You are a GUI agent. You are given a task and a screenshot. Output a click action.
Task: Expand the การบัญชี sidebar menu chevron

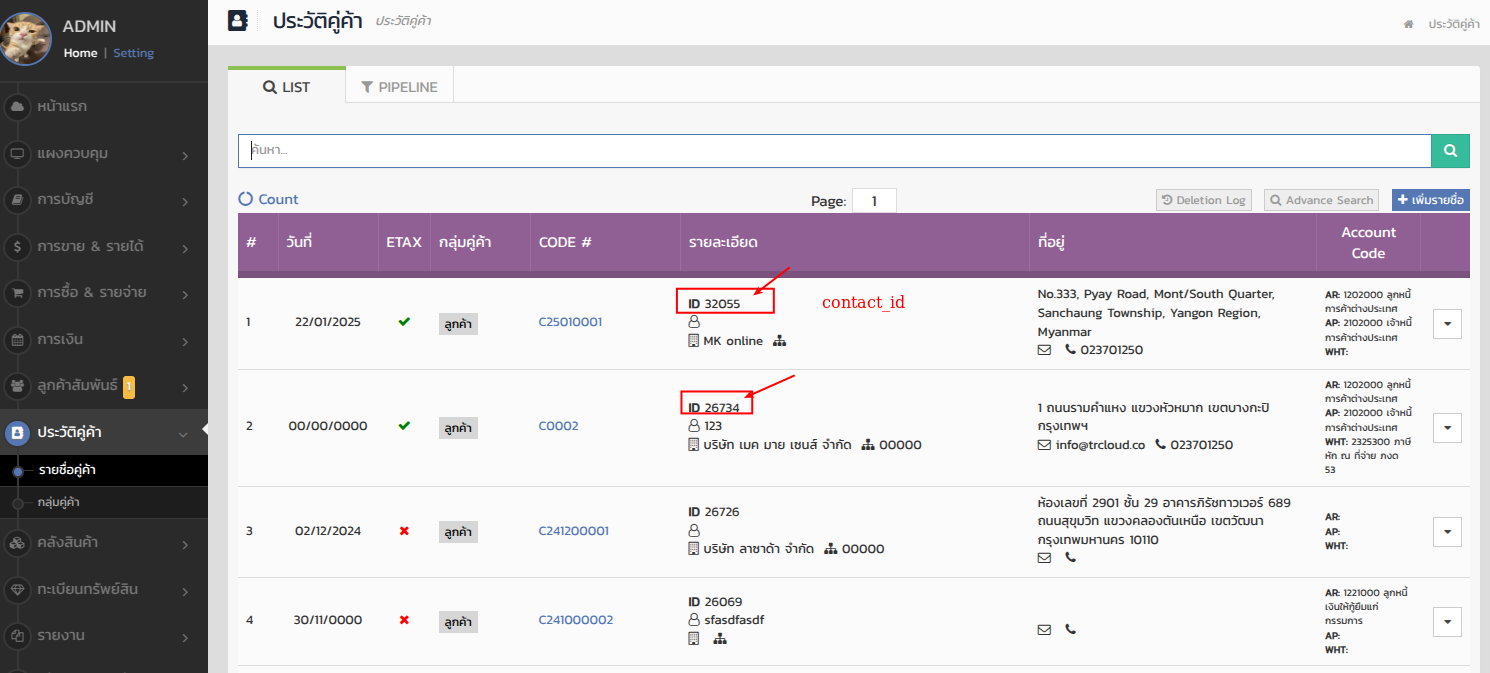(x=186, y=202)
